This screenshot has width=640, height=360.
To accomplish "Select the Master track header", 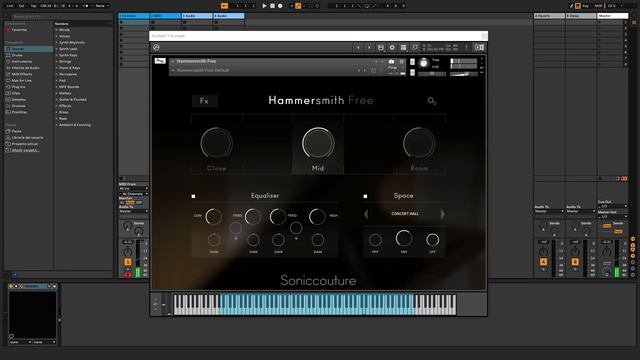I will coord(613,16).
